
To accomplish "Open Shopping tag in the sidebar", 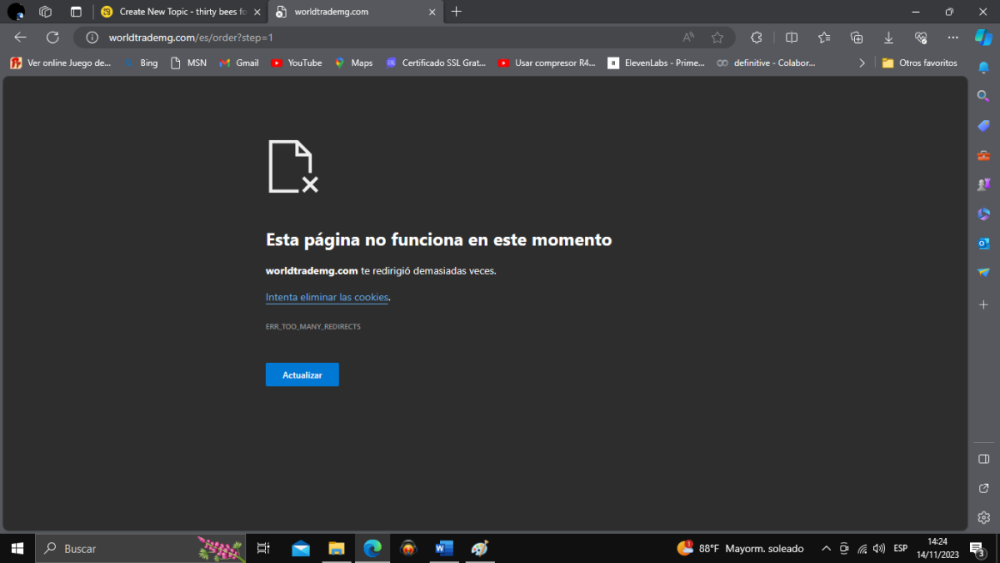I will point(983,126).
